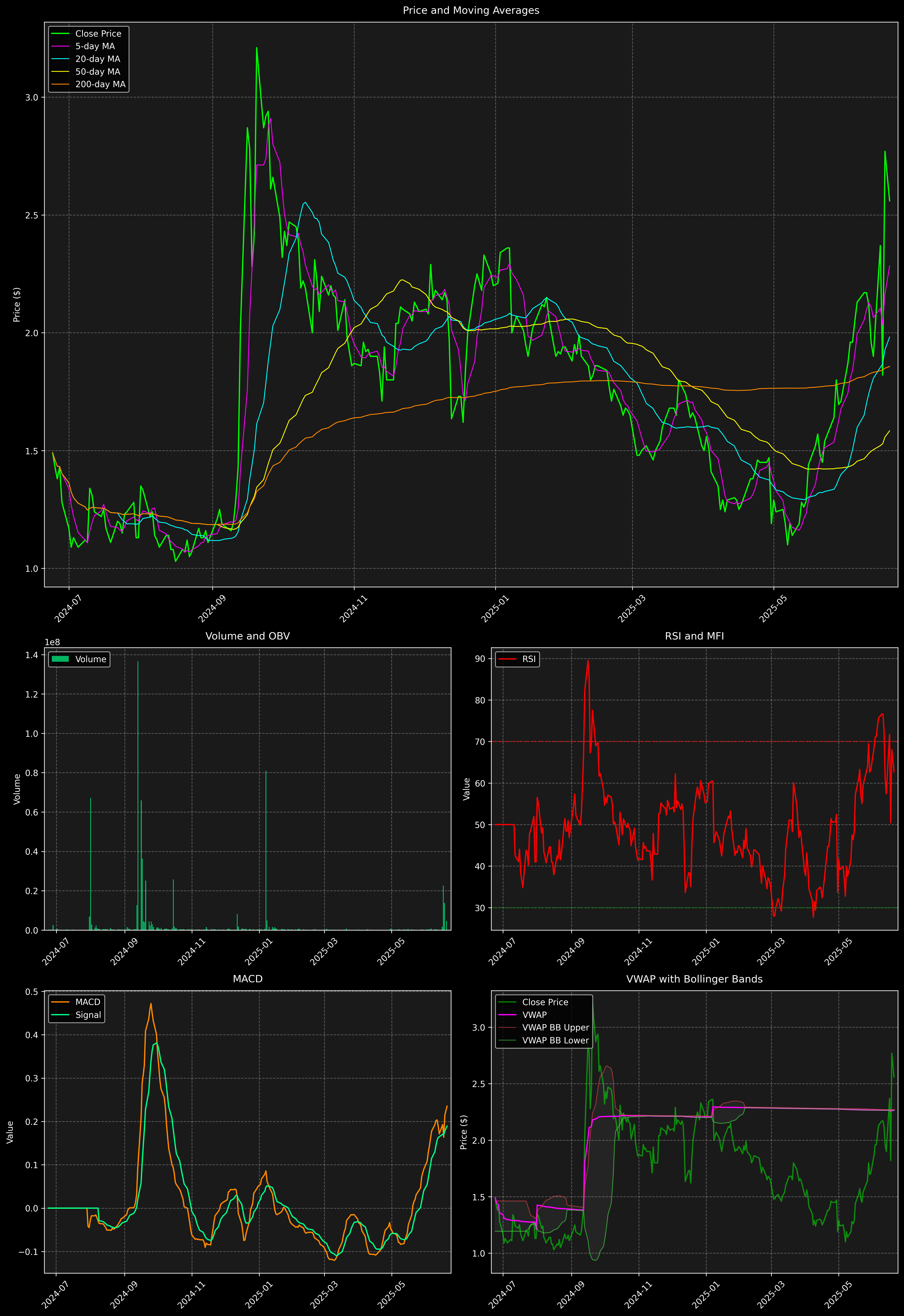Click the red line swatch in the RSI legend
The height and width of the screenshot is (1316, 904).
(x=507, y=659)
